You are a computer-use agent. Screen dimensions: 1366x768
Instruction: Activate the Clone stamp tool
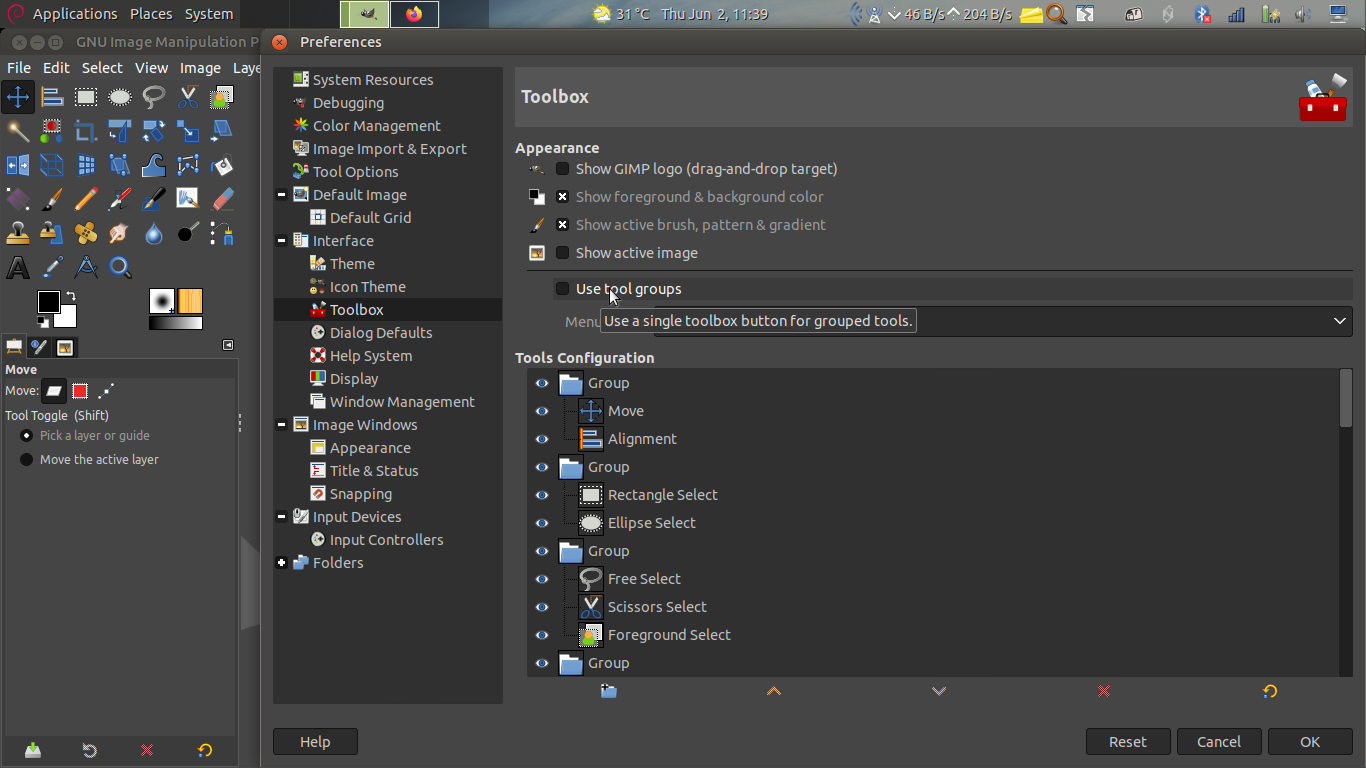click(18, 233)
